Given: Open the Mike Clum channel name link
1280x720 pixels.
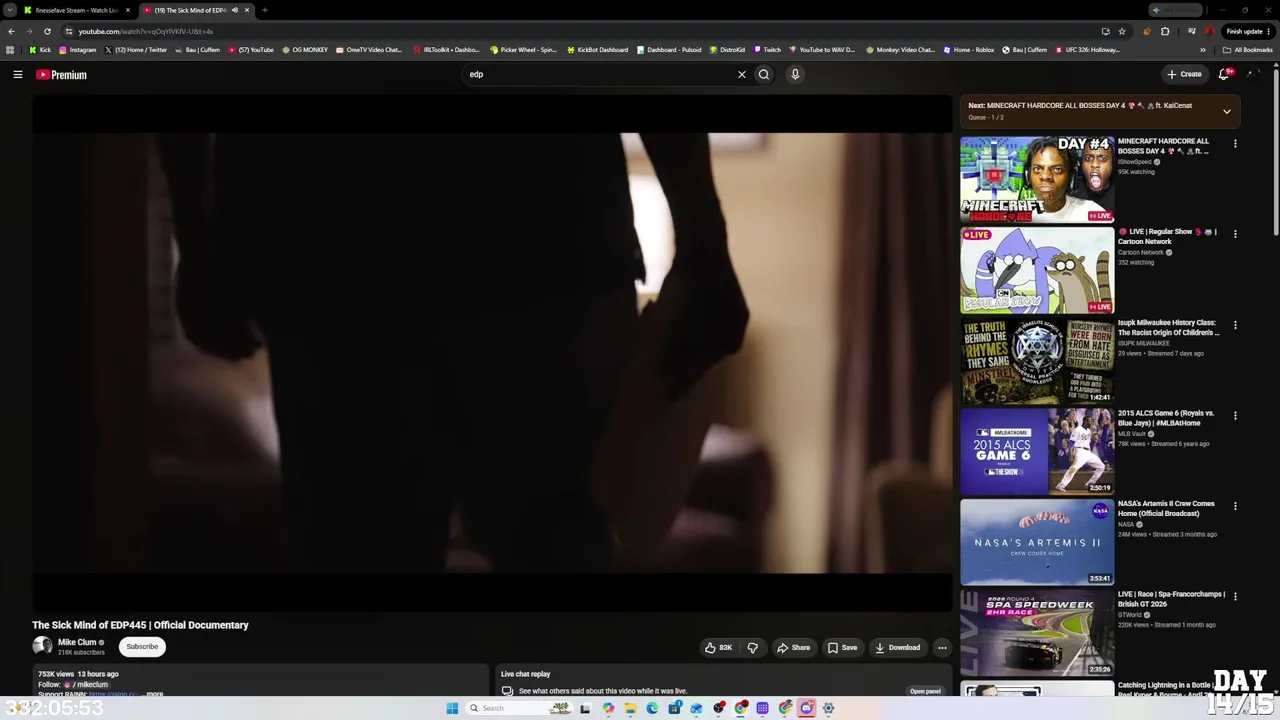Looking at the screenshot, I should (x=77, y=642).
